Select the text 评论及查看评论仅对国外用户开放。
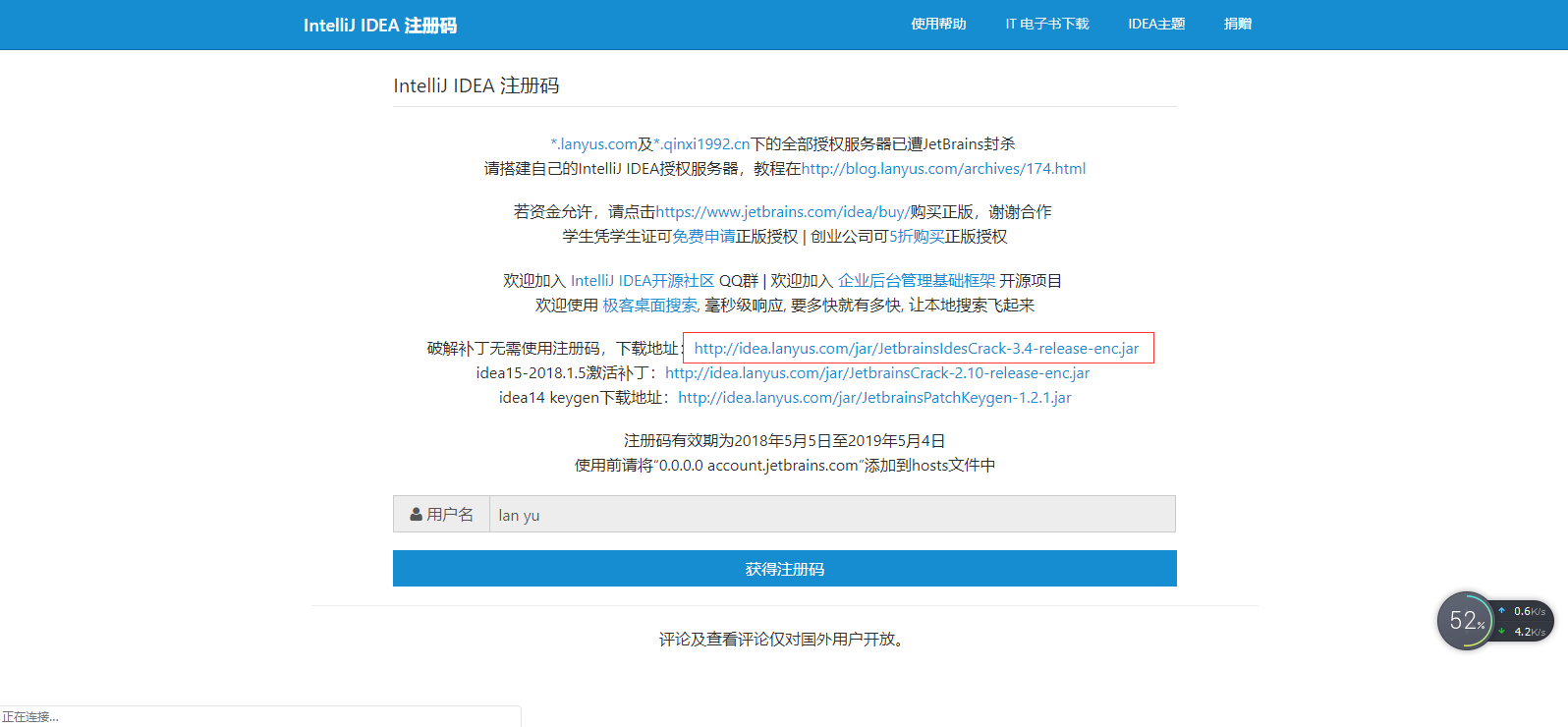 (x=785, y=639)
